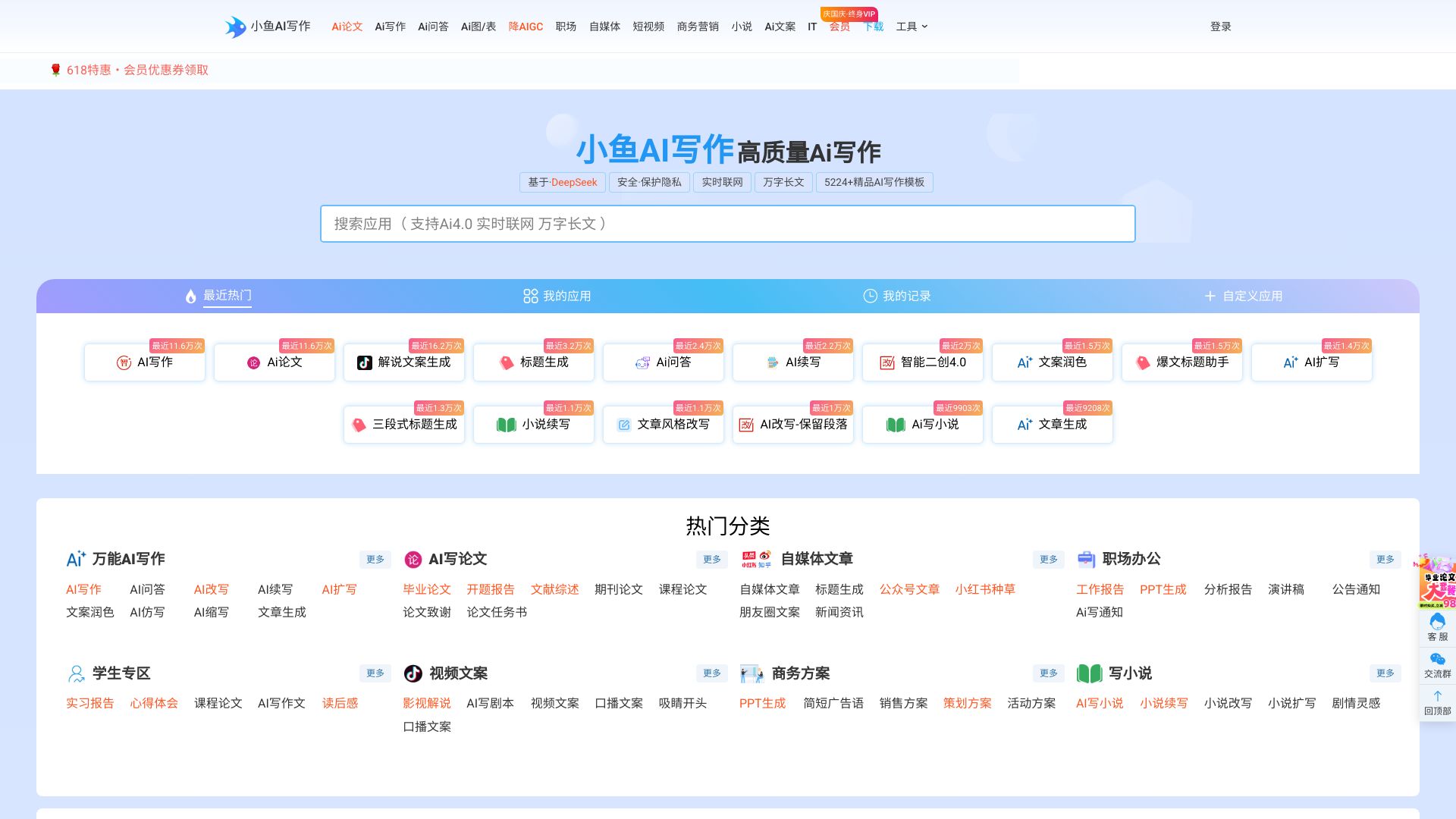The height and width of the screenshot is (819, 1456).
Task: Click the 登录 login link
Action: click(x=1220, y=27)
